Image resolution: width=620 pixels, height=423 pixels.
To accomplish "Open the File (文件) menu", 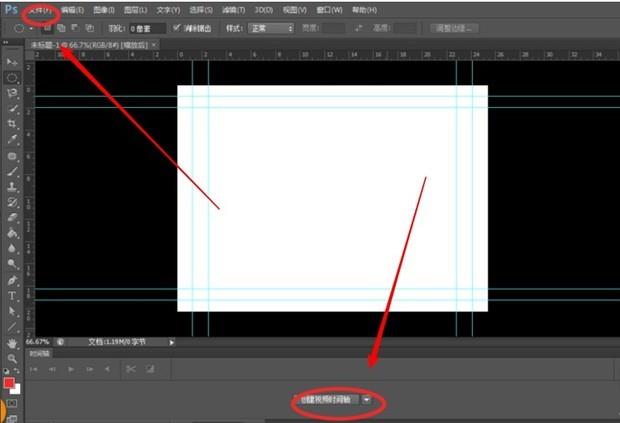I will pos(40,10).
